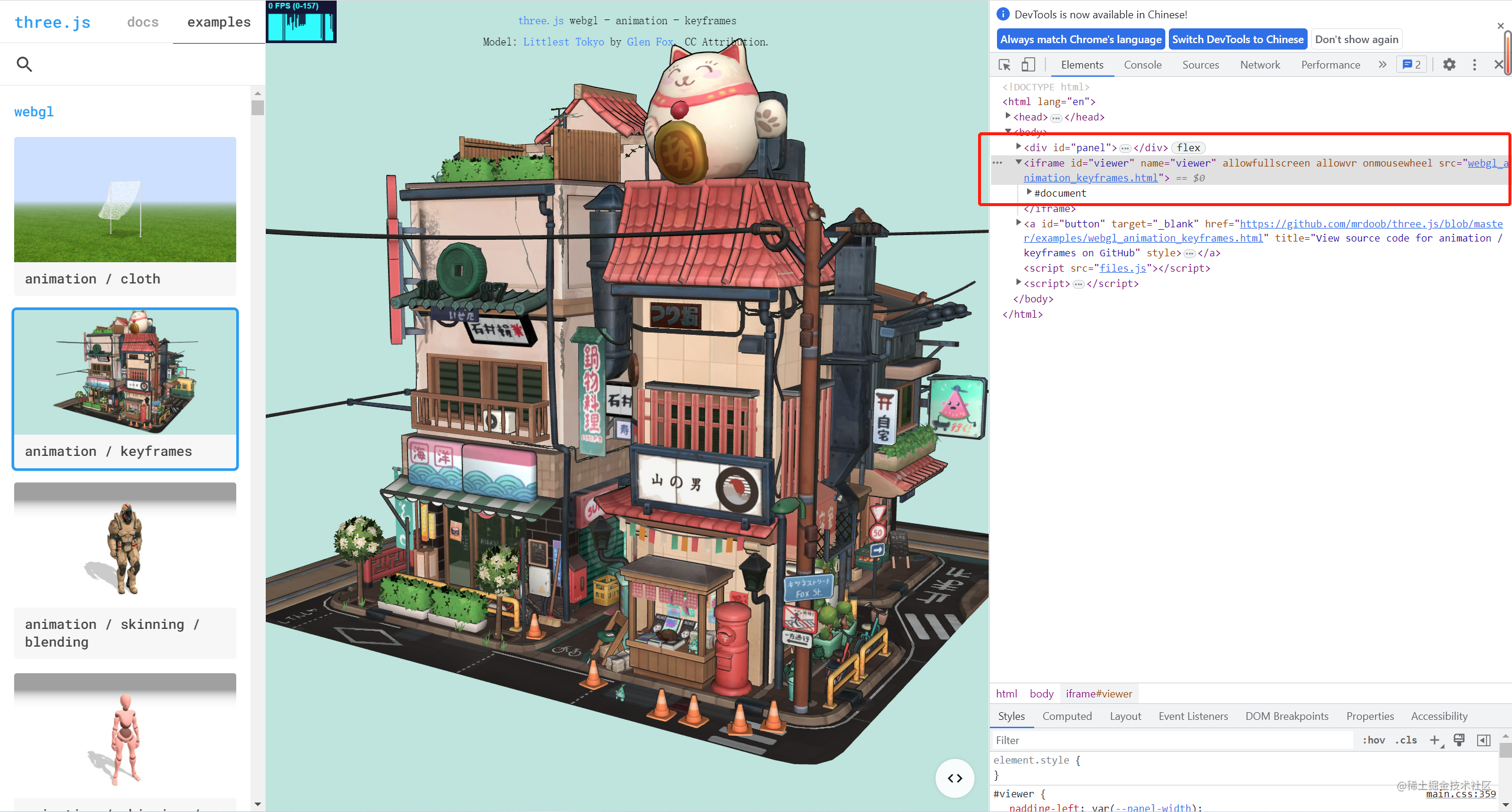The width and height of the screenshot is (1512, 812).
Task: Activate the inspect element tool in DevTools
Action: pyautogui.click(x=1004, y=64)
